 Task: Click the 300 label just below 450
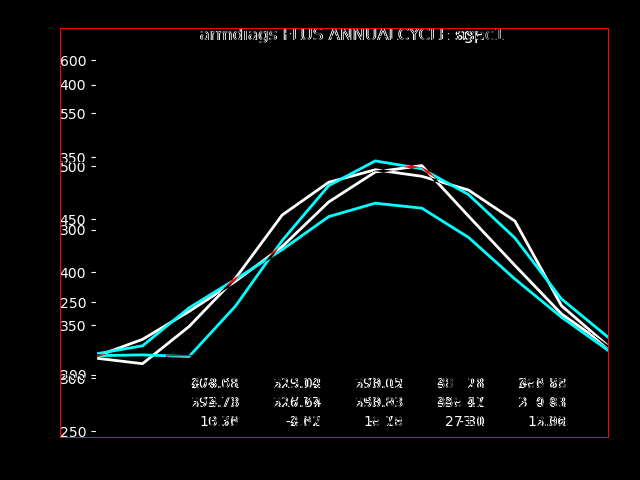73,231
